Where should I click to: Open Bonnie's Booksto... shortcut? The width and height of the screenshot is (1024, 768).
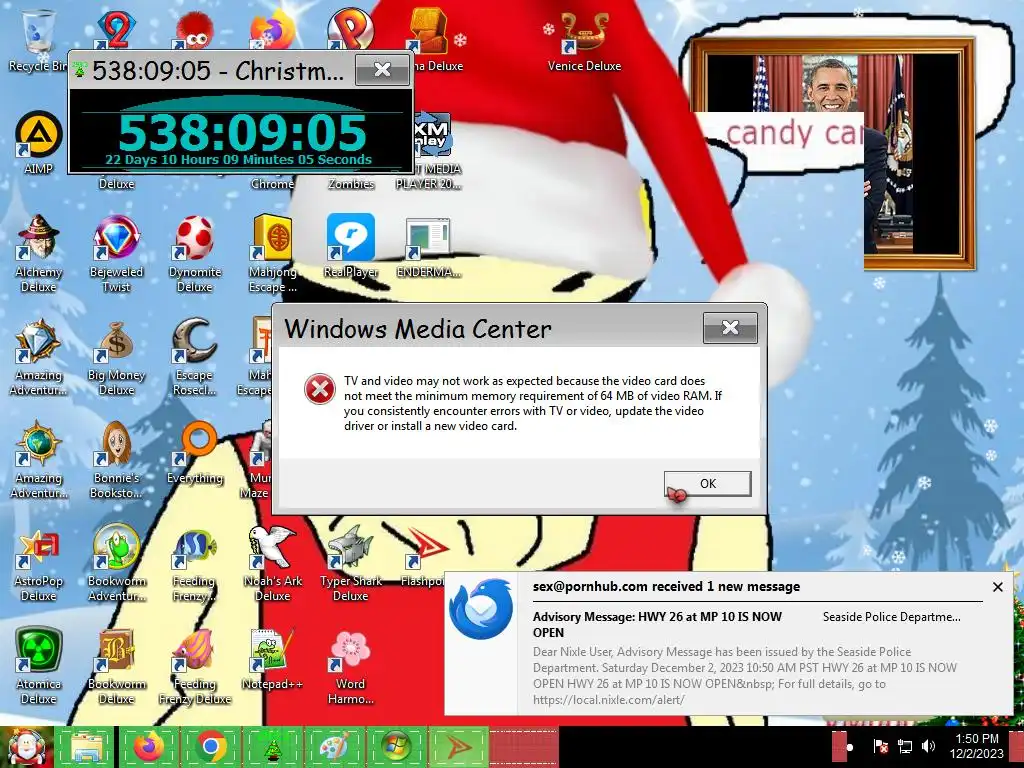116,460
